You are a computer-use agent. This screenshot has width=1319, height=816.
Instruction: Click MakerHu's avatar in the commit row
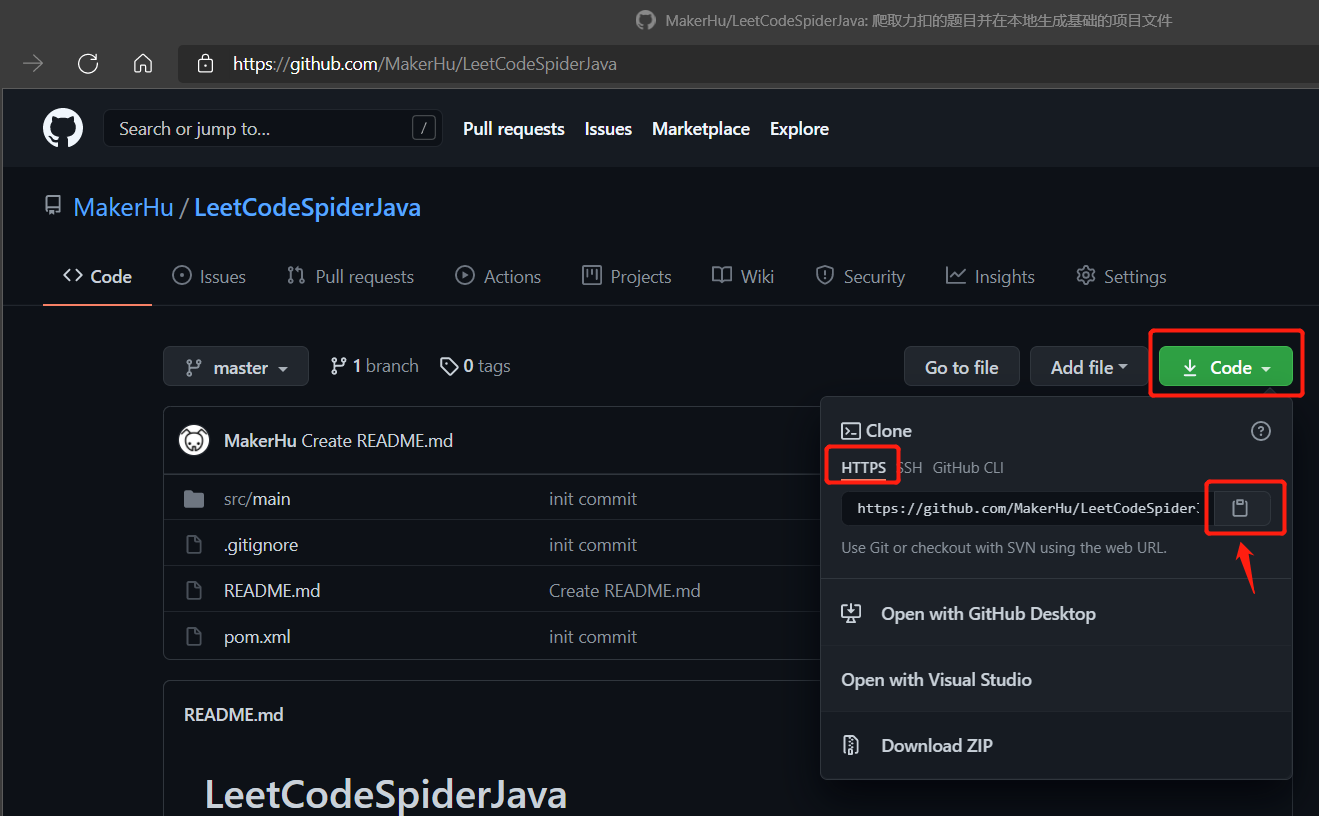194,440
